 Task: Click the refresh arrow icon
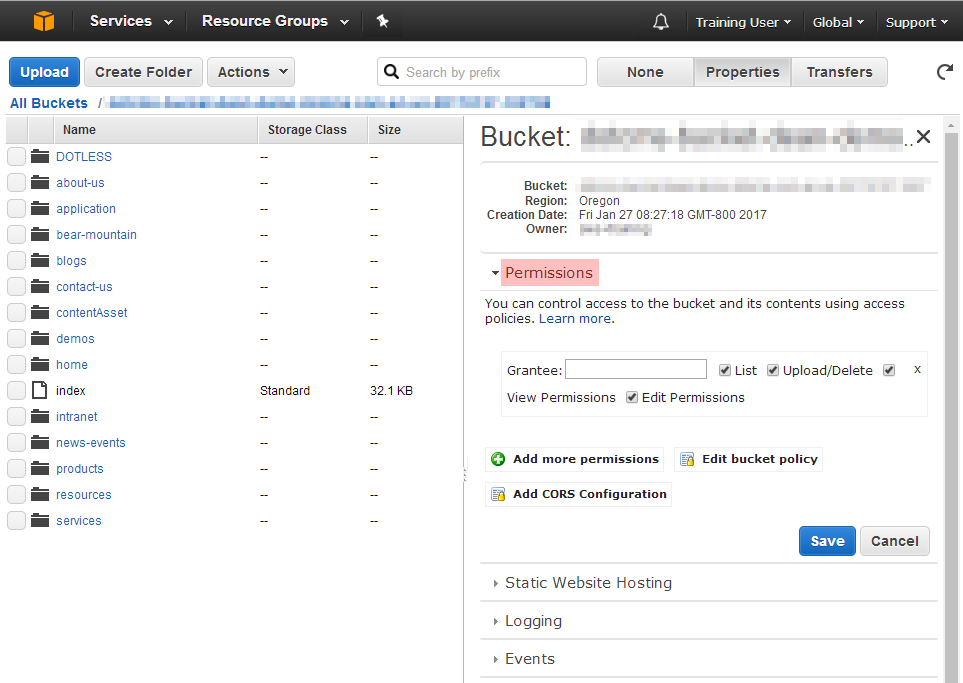[x=944, y=72]
